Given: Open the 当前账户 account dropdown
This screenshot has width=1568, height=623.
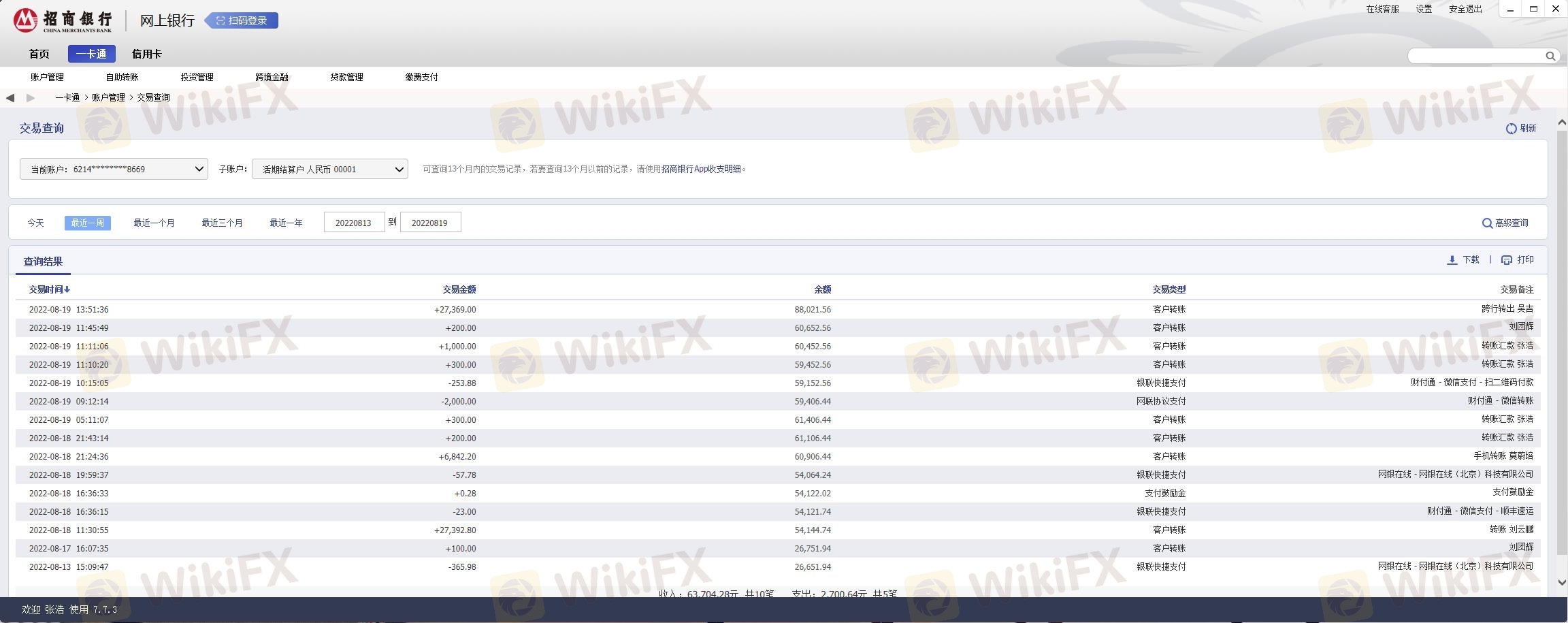Looking at the screenshot, I should pyautogui.click(x=114, y=169).
